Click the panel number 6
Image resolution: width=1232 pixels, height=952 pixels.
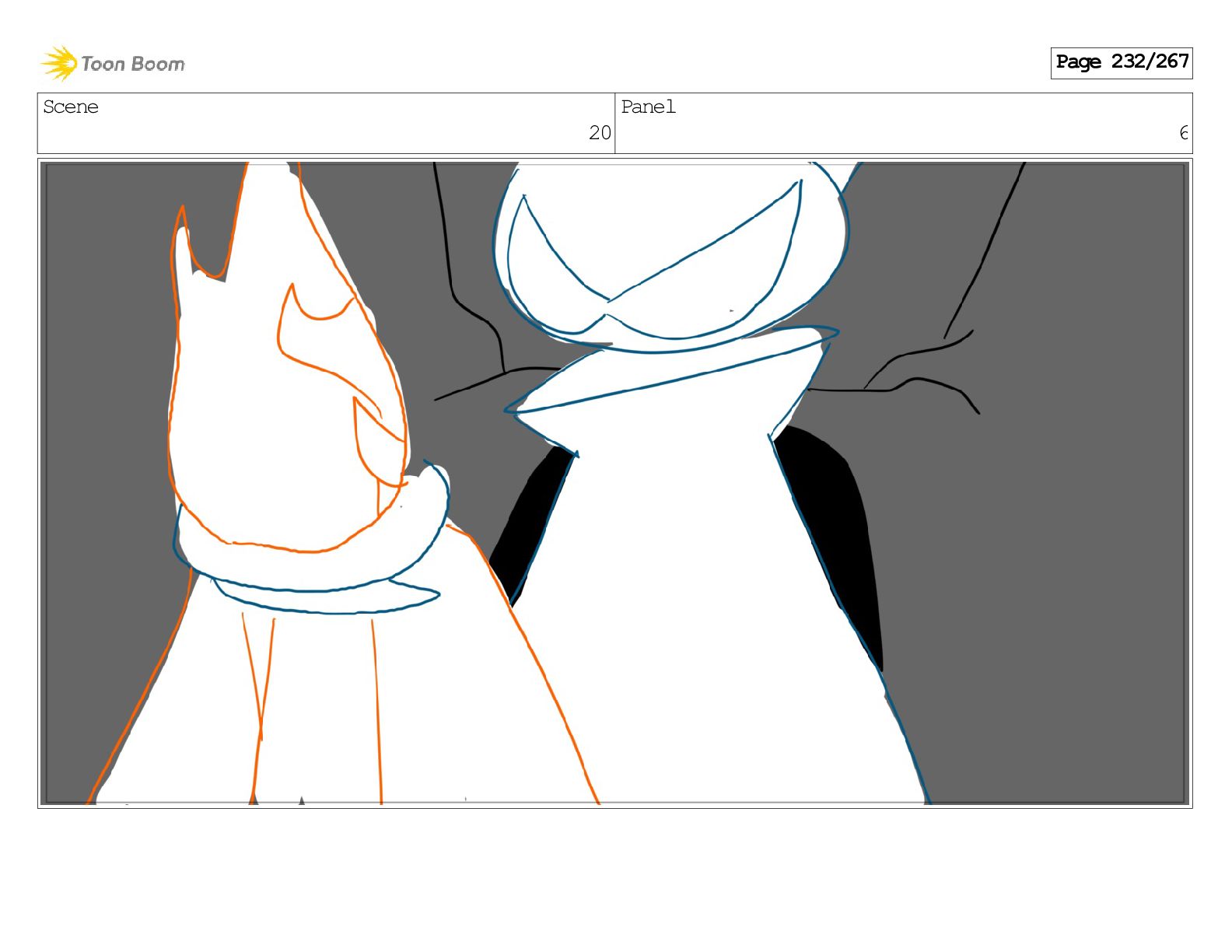tap(1184, 133)
